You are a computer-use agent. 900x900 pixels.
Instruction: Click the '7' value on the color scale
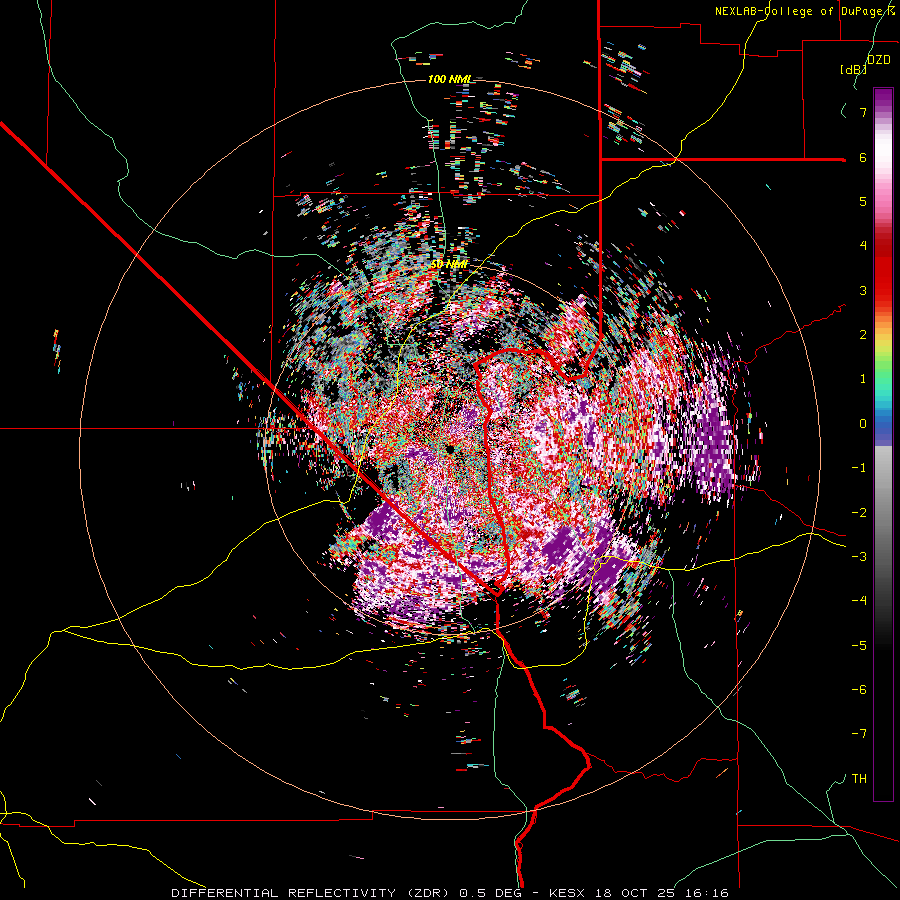[x=863, y=112]
